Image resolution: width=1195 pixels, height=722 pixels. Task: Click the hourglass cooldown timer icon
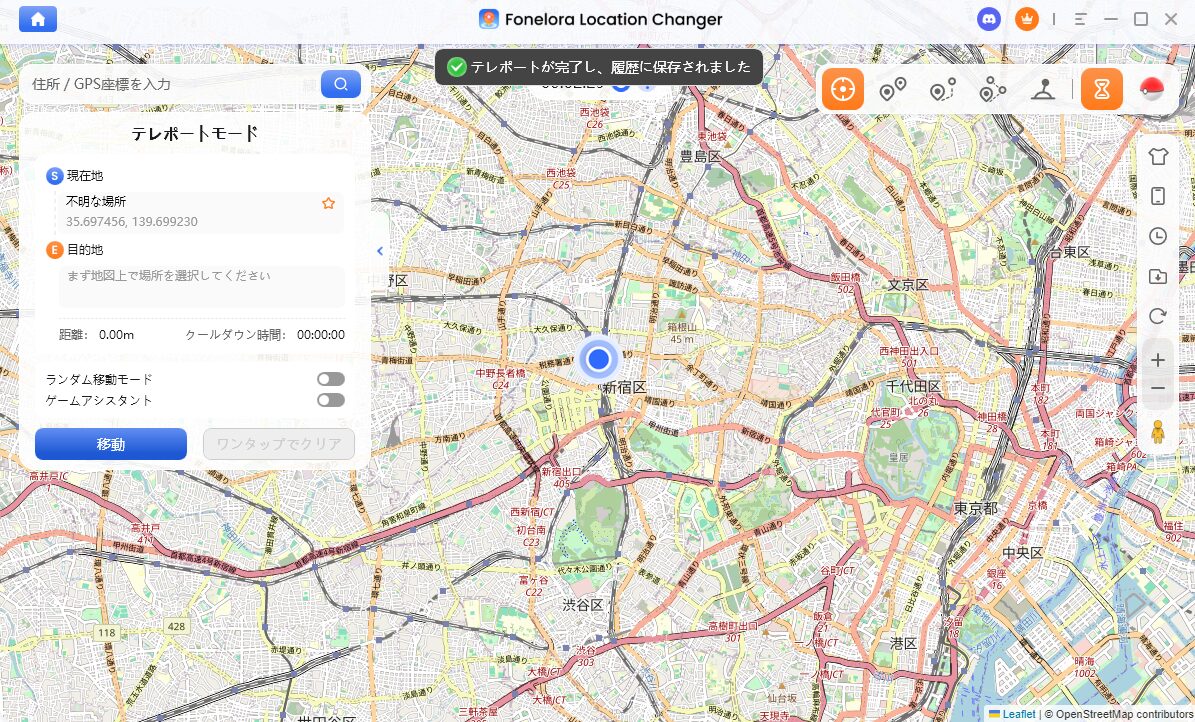click(x=1101, y=90)
